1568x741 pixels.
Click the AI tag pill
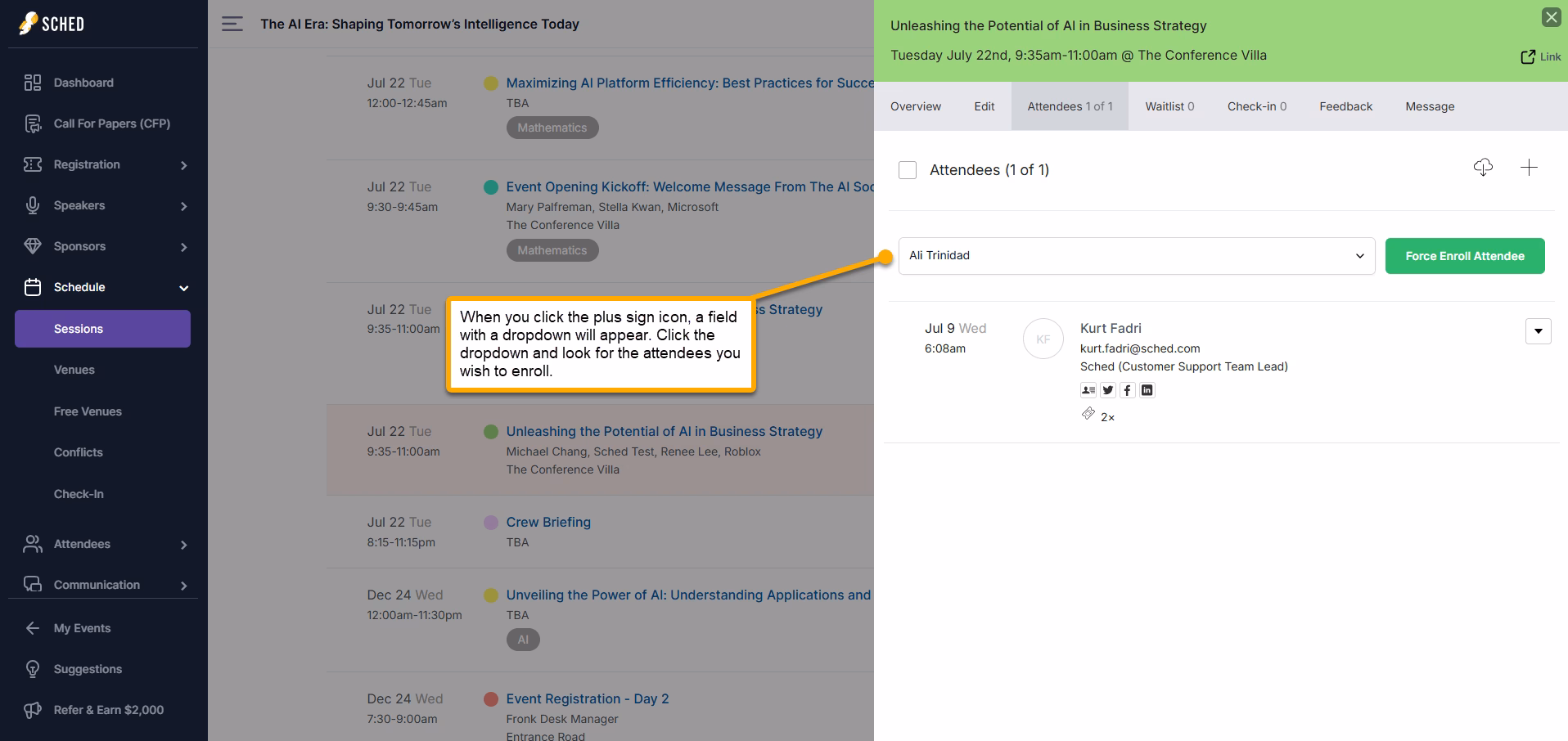point(523,640)
